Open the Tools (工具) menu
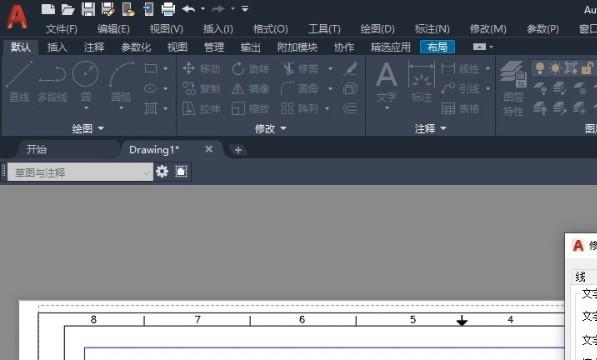 pyautogui.click(x=324, y=29)
